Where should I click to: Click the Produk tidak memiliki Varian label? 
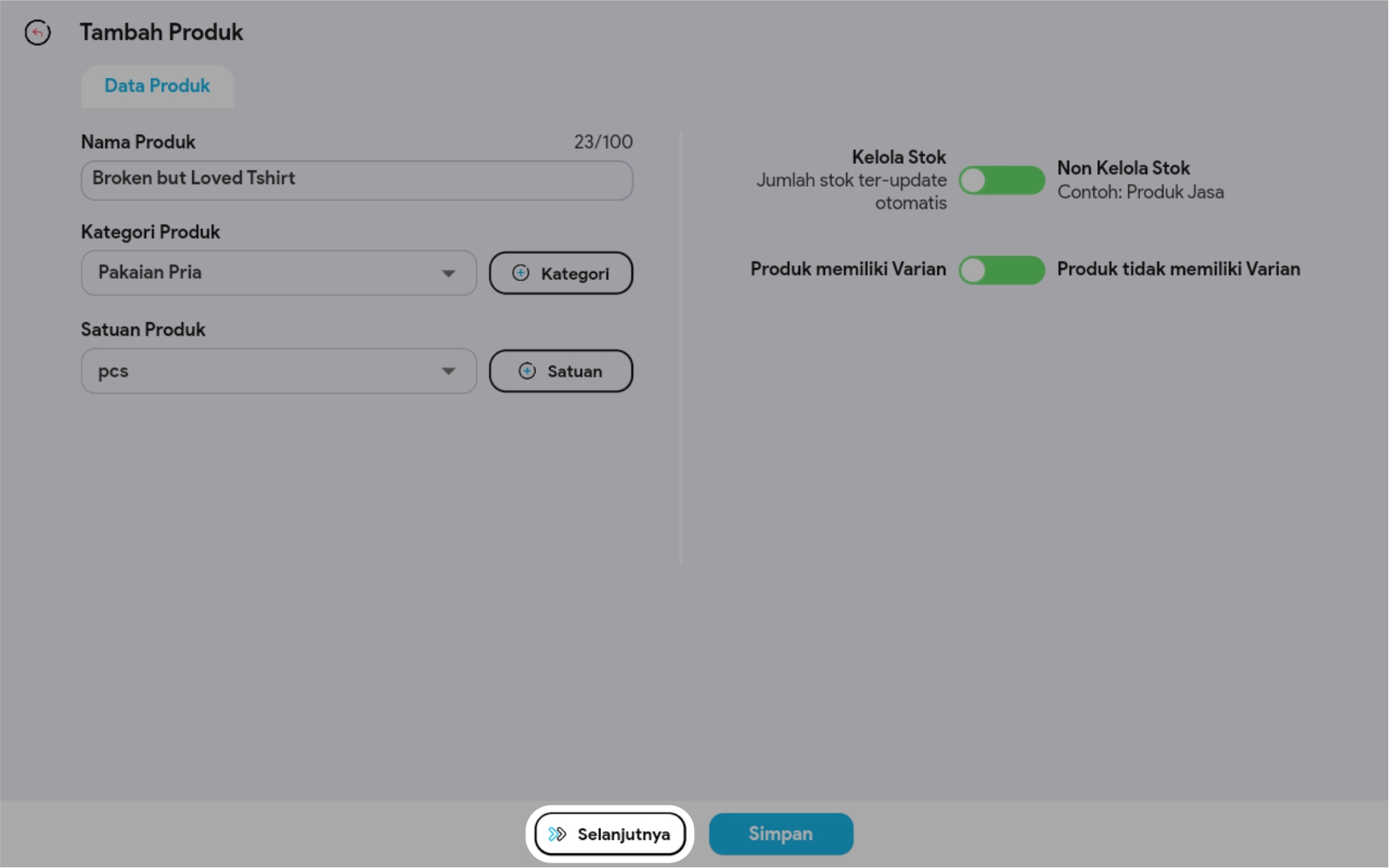[x=1178, y=269]
